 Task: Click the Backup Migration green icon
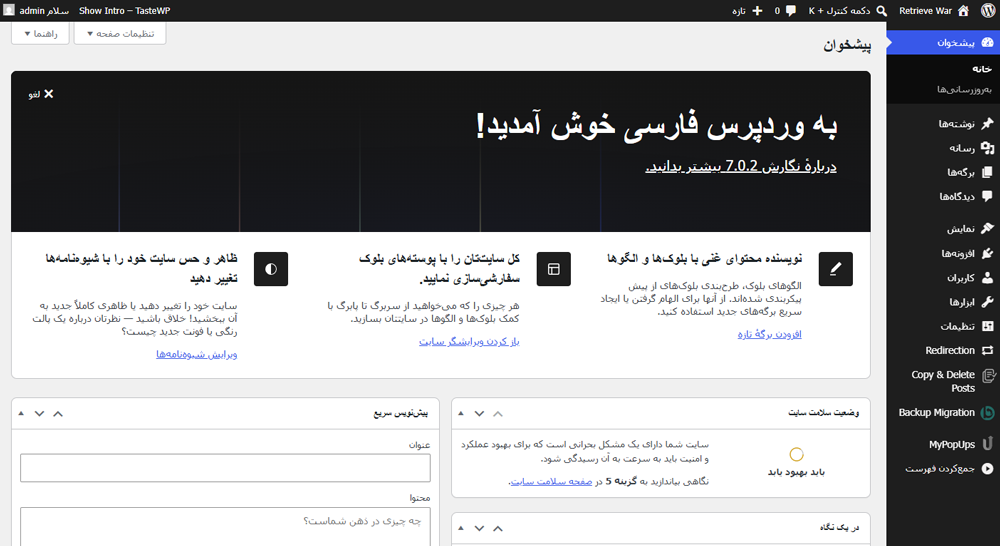click(x=987, y=413)
